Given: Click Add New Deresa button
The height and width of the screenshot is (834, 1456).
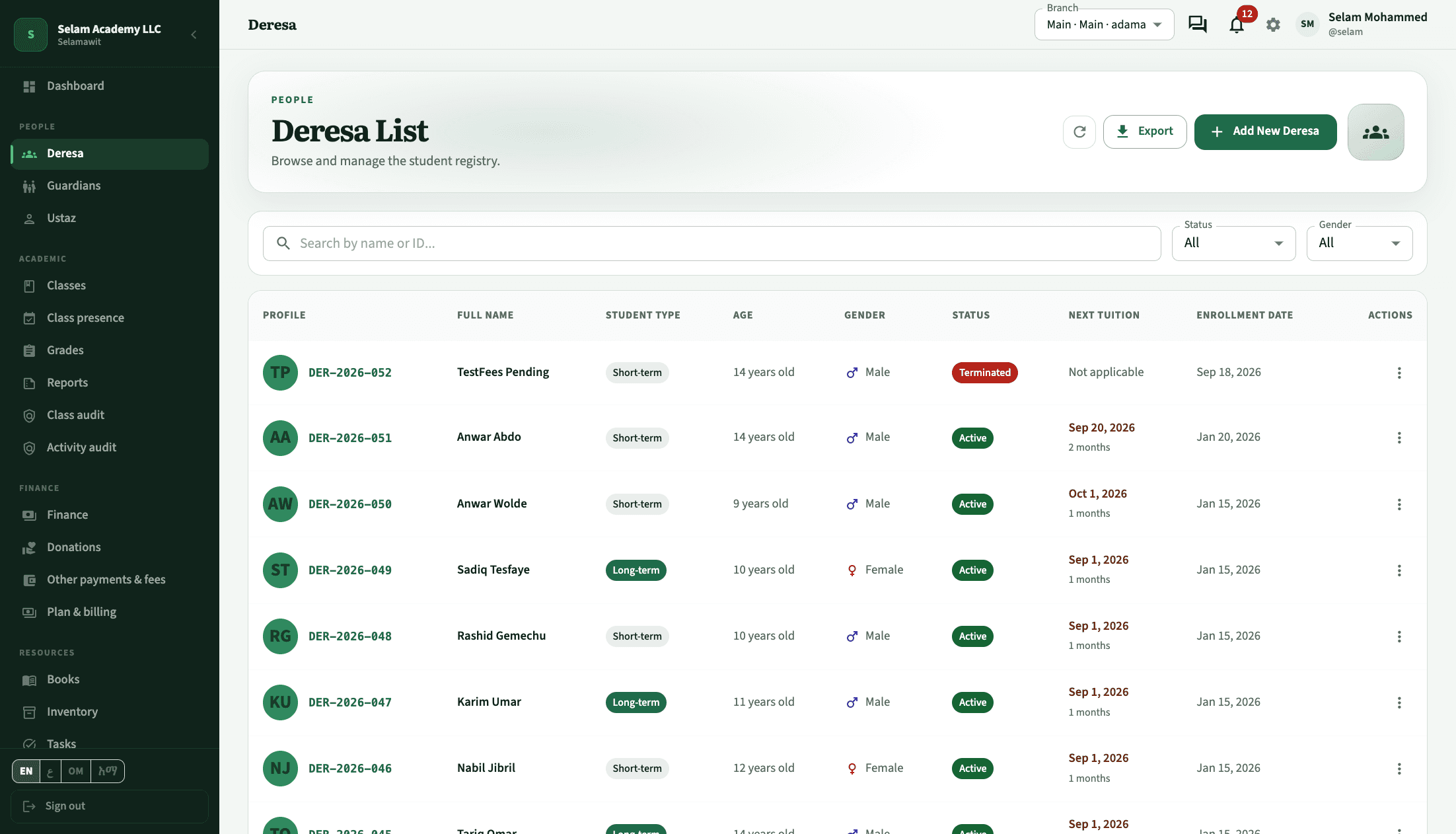Looking at the screenshot, I should click(1265, 132).
